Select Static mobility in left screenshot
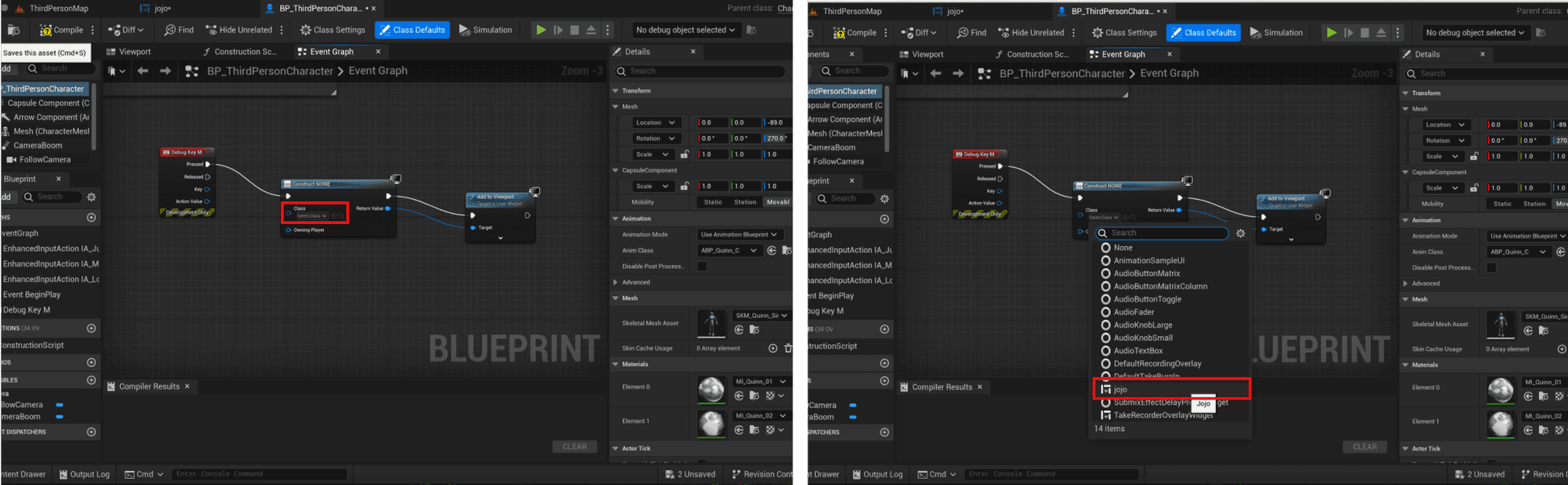The height and width of the screenshot is (485, 1568). point(713,202)
